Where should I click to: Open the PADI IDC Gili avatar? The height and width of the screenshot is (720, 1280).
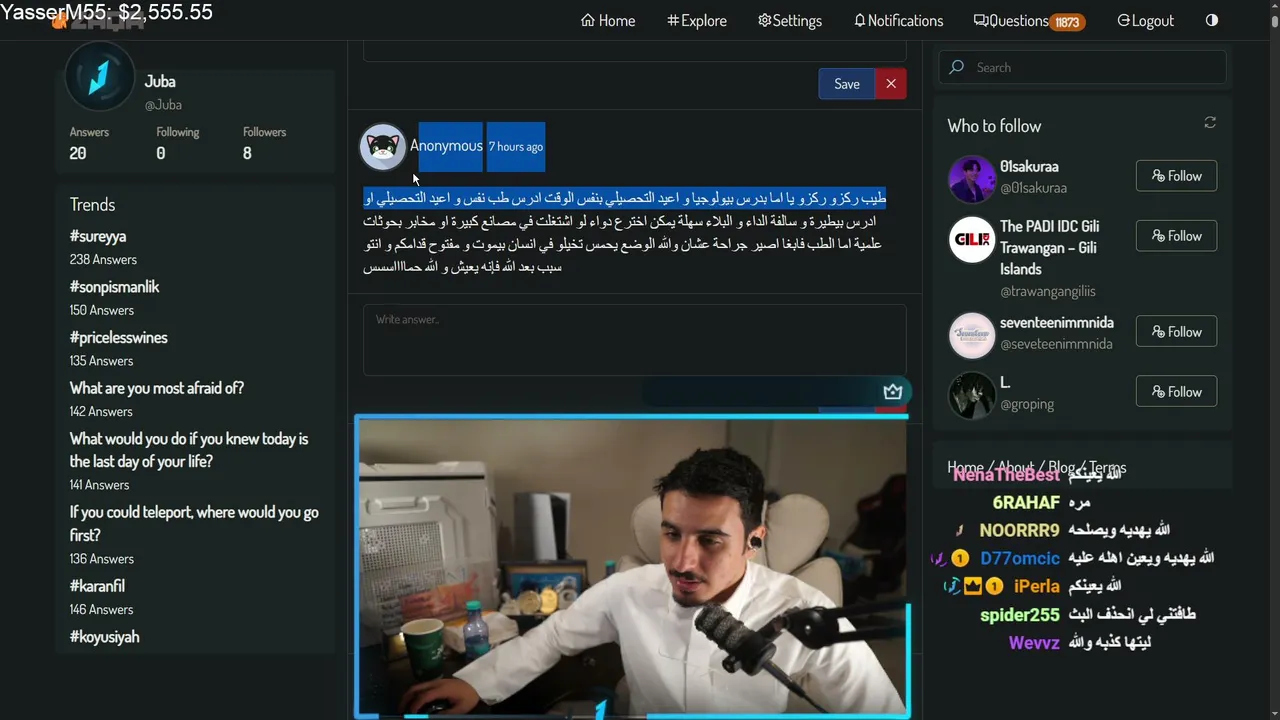pos(972,240)
